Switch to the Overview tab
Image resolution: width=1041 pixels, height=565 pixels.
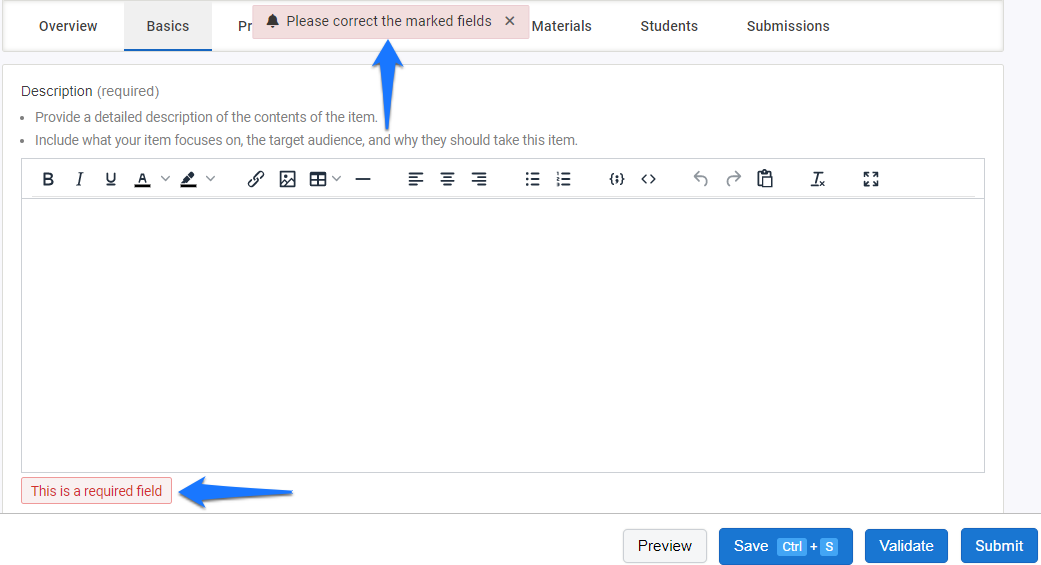tap(68, 27)
